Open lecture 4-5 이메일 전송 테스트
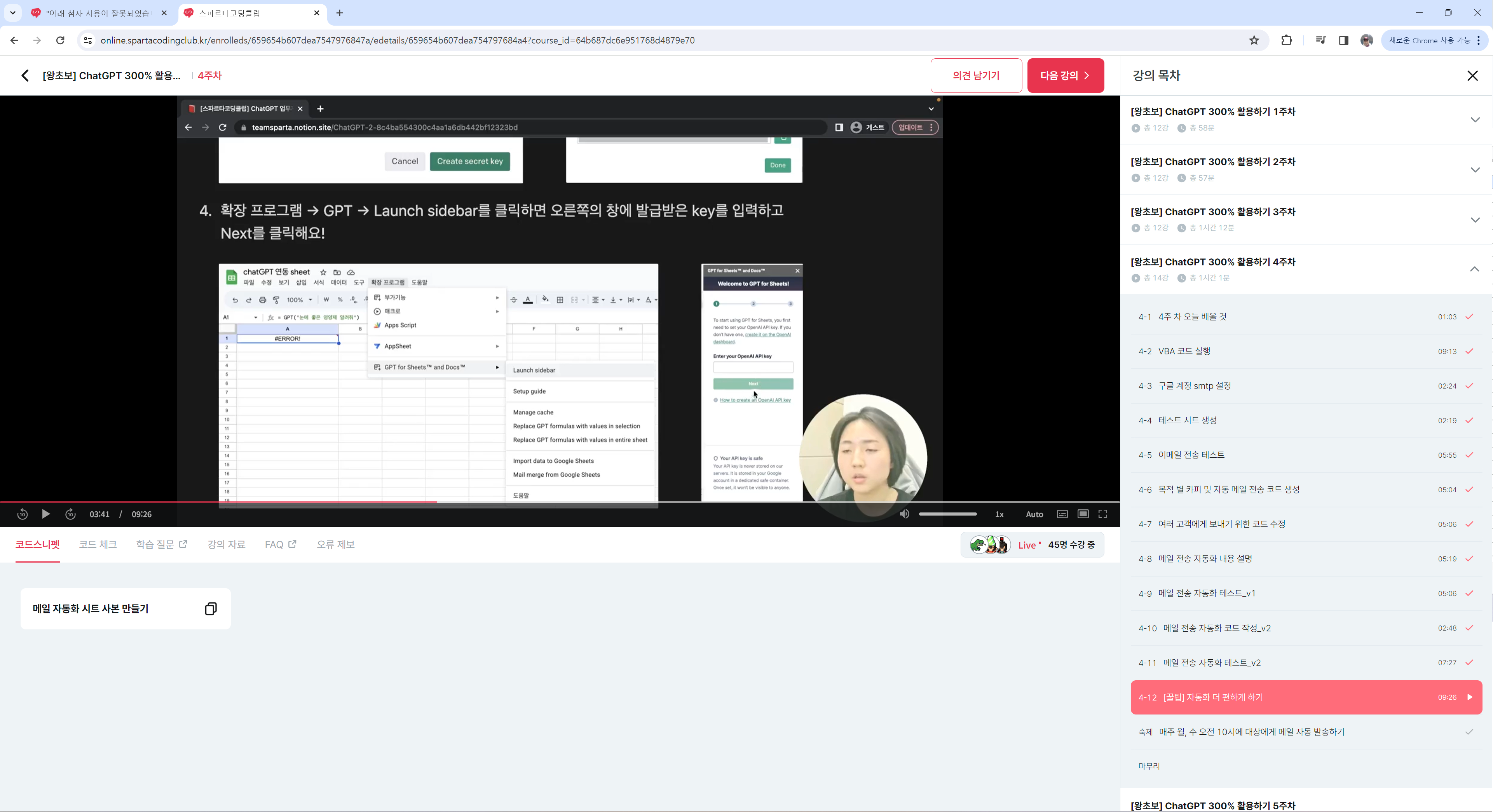Image resolution: width=1493 pixels, height=812 pixels. click(1306, 455)
